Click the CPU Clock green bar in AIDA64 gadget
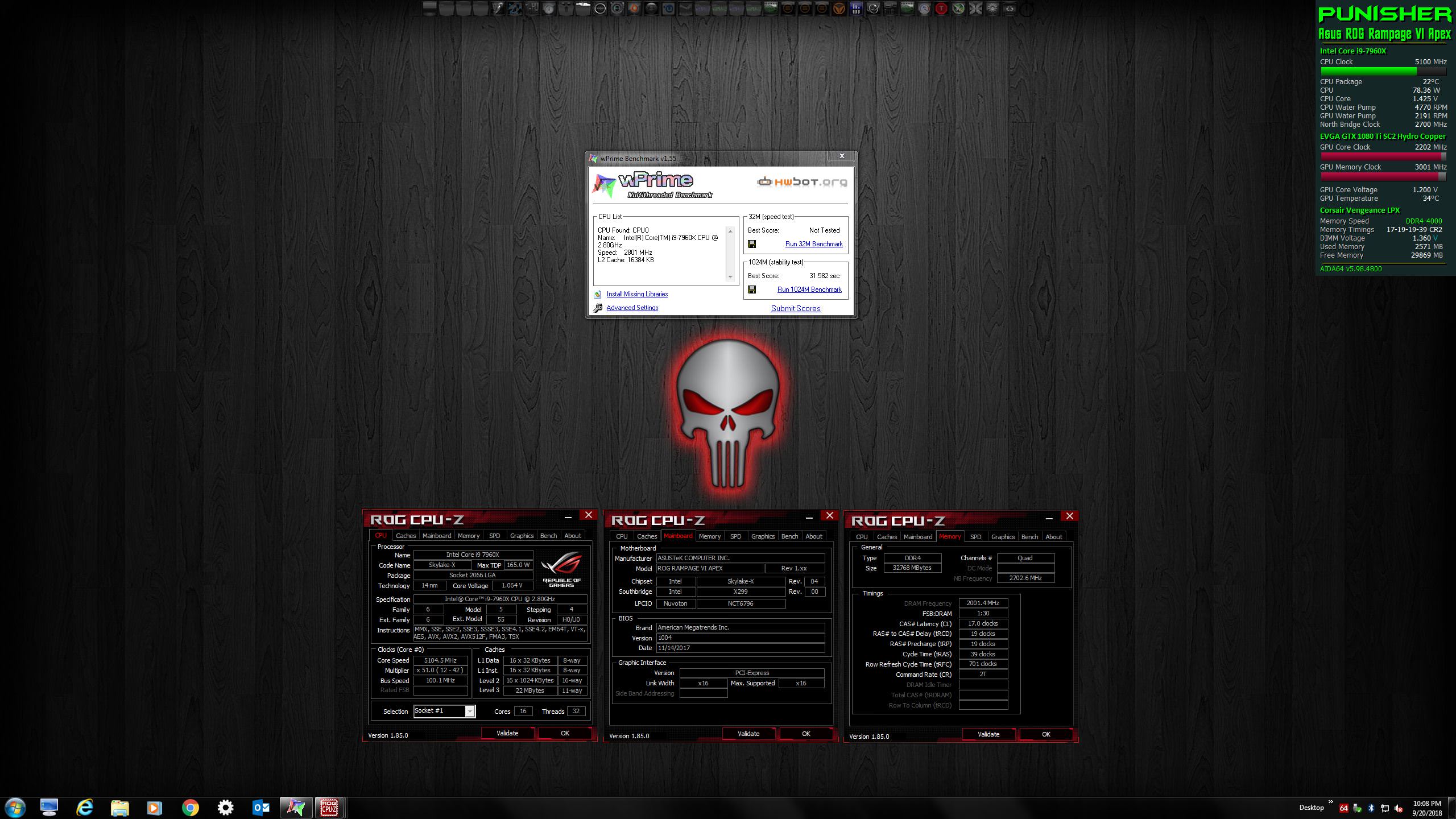Image resolution: width=1456 pixels, height=819 pixels. click(1383, 72)
